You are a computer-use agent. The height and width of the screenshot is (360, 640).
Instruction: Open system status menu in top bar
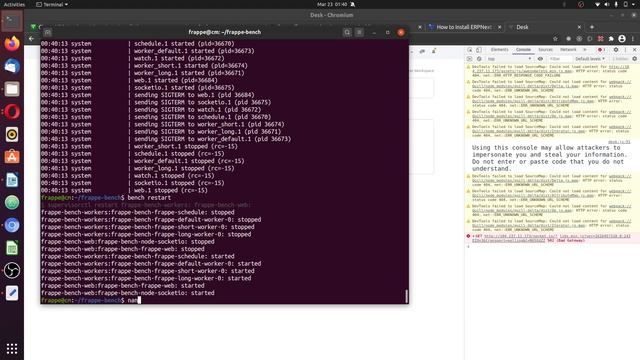click(615, 4)
